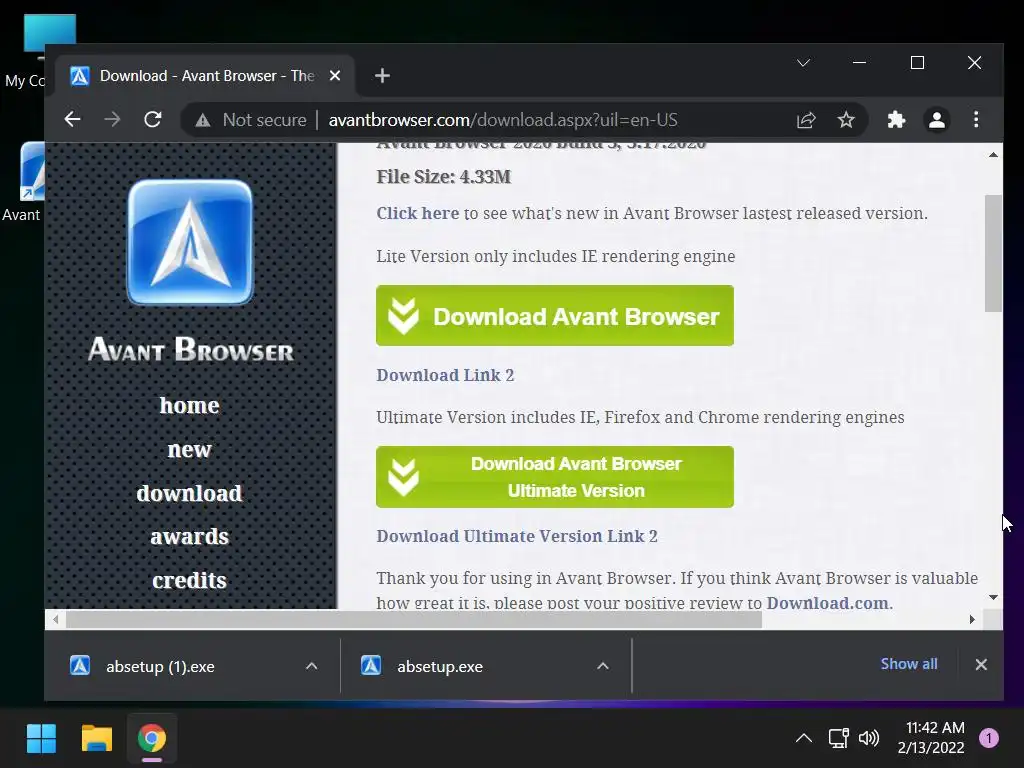The image size is (1024, 768).
Task: Show hidden system tray icons
Action: tap(804, 739)
